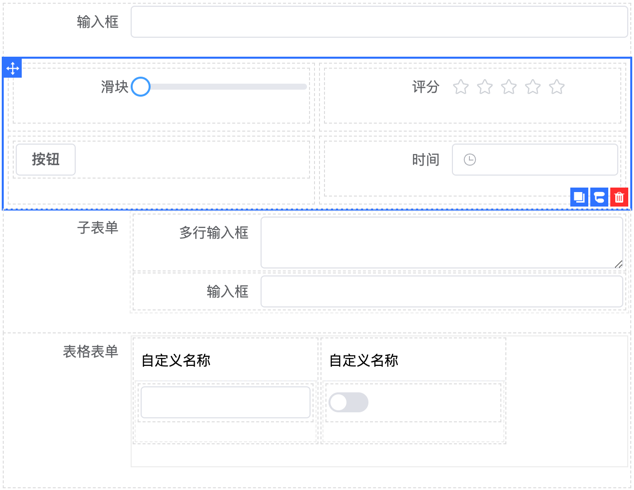The image size is (634, 490).
Task: Click the 子表单 label
Action: pyautogui.click(x=97, y=228)
